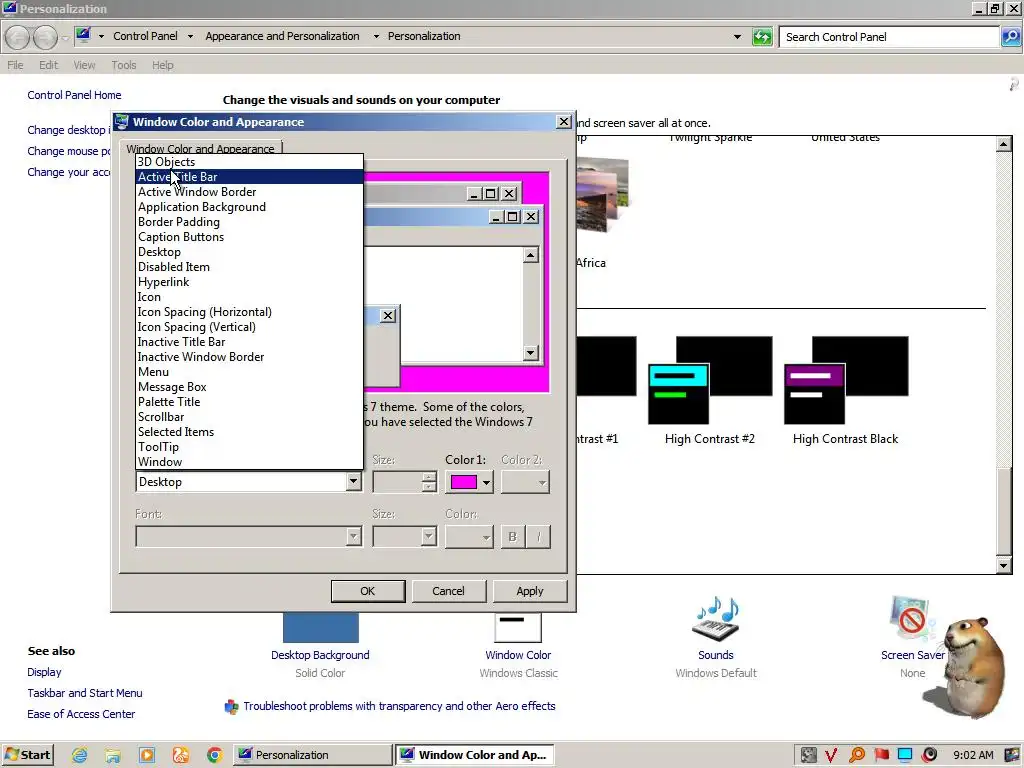Choose Active Window Border from list
The width and height of the screenshot is (1024, 768).
(x=249, y=192)
